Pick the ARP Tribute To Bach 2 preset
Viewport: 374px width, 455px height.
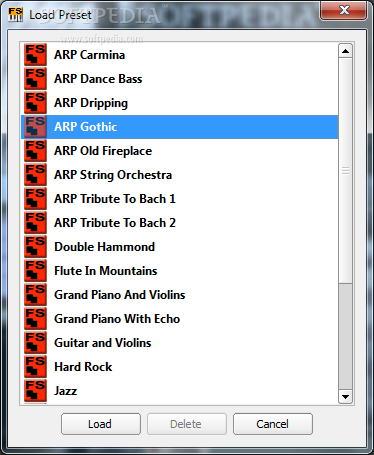(x=179, y=223)
